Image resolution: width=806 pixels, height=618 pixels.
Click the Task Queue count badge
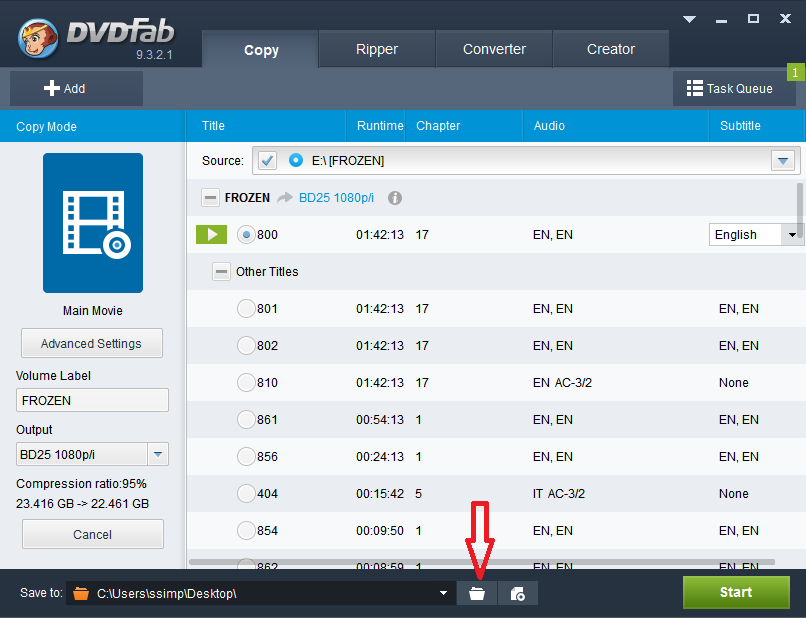[795, 72]
